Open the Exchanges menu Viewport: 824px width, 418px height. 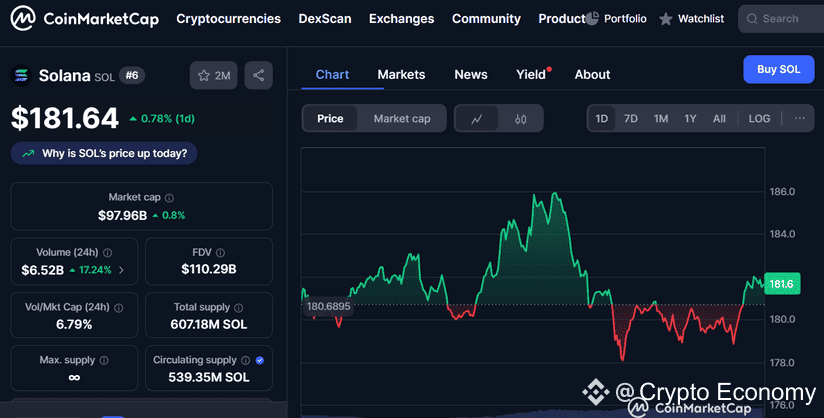401,19
